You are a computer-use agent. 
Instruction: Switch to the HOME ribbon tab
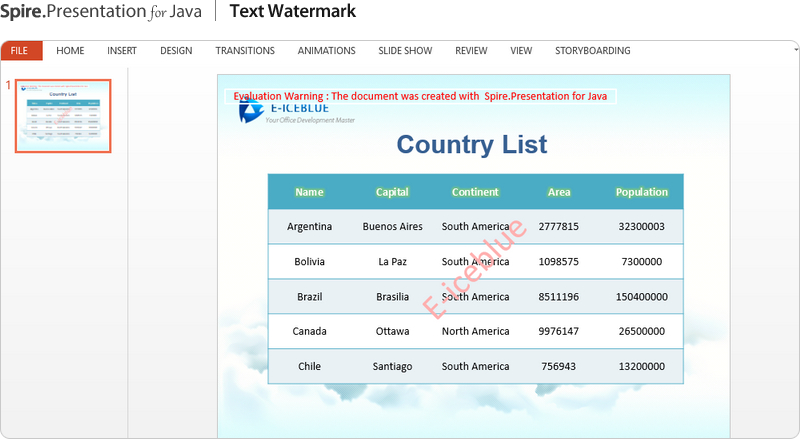(x=70, y=51)
